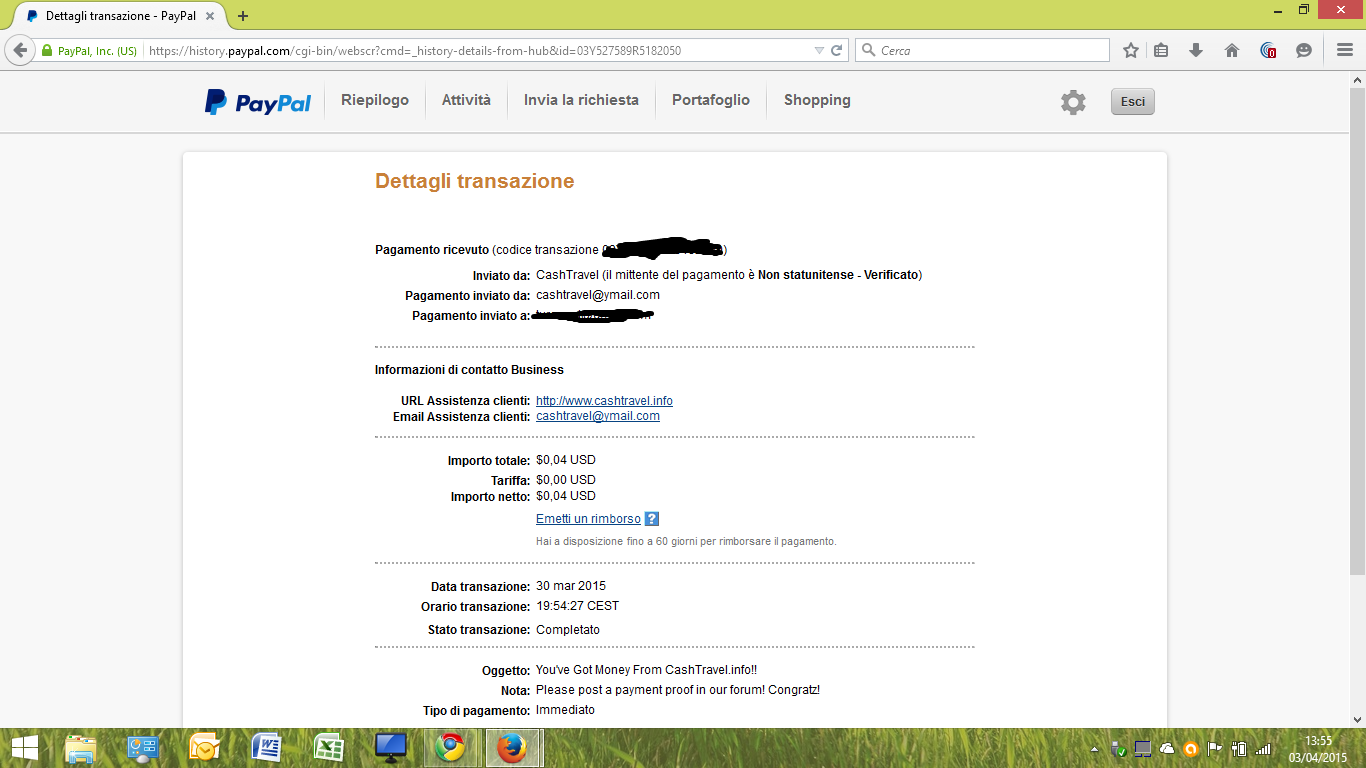The image size is (1366, 768).
Task: Open Action Center flag tray icon
Action: [1215, 748]
